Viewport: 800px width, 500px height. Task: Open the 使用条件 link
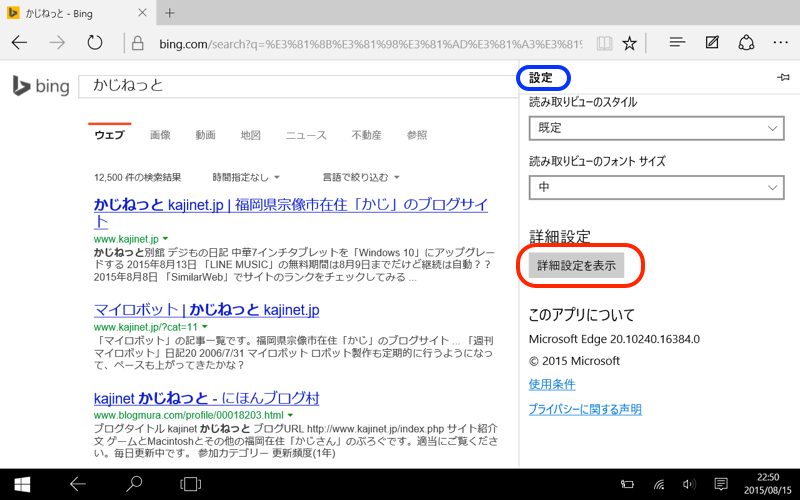click(x=552, y=384)
